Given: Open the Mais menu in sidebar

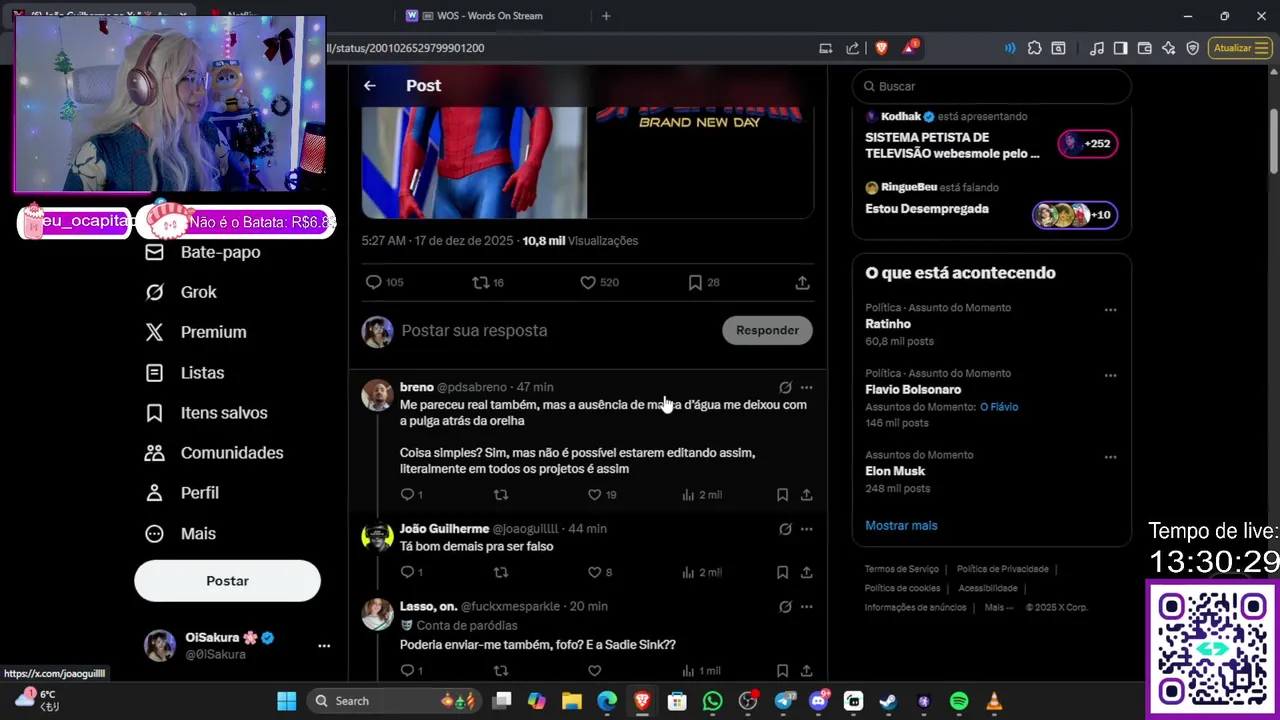Looking at the screenshot, I should (181, 534).
